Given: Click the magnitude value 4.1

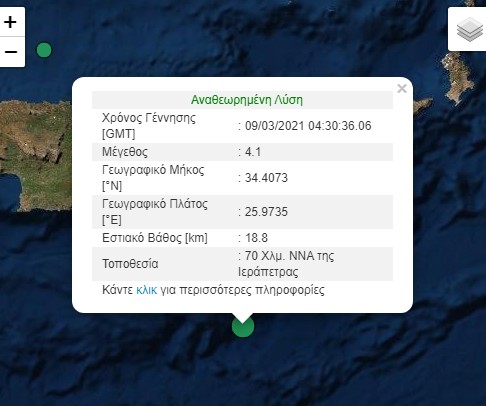Looking at the screenshot, I should coord(253,152).
